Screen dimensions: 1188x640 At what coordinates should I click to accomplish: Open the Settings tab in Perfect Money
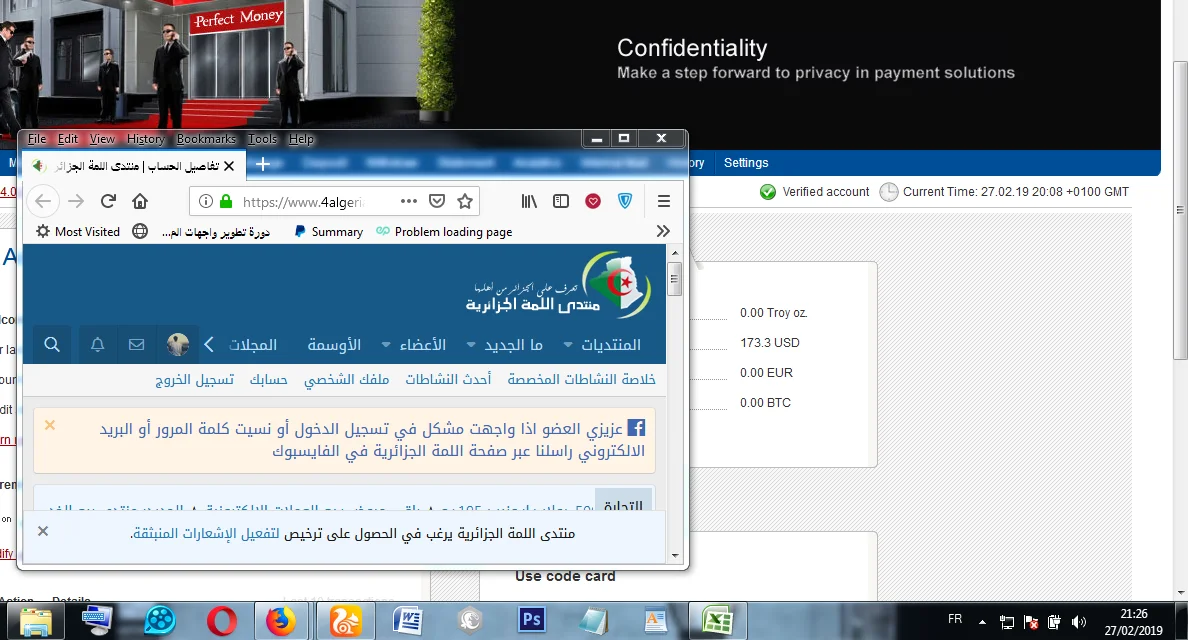[746, 163]
